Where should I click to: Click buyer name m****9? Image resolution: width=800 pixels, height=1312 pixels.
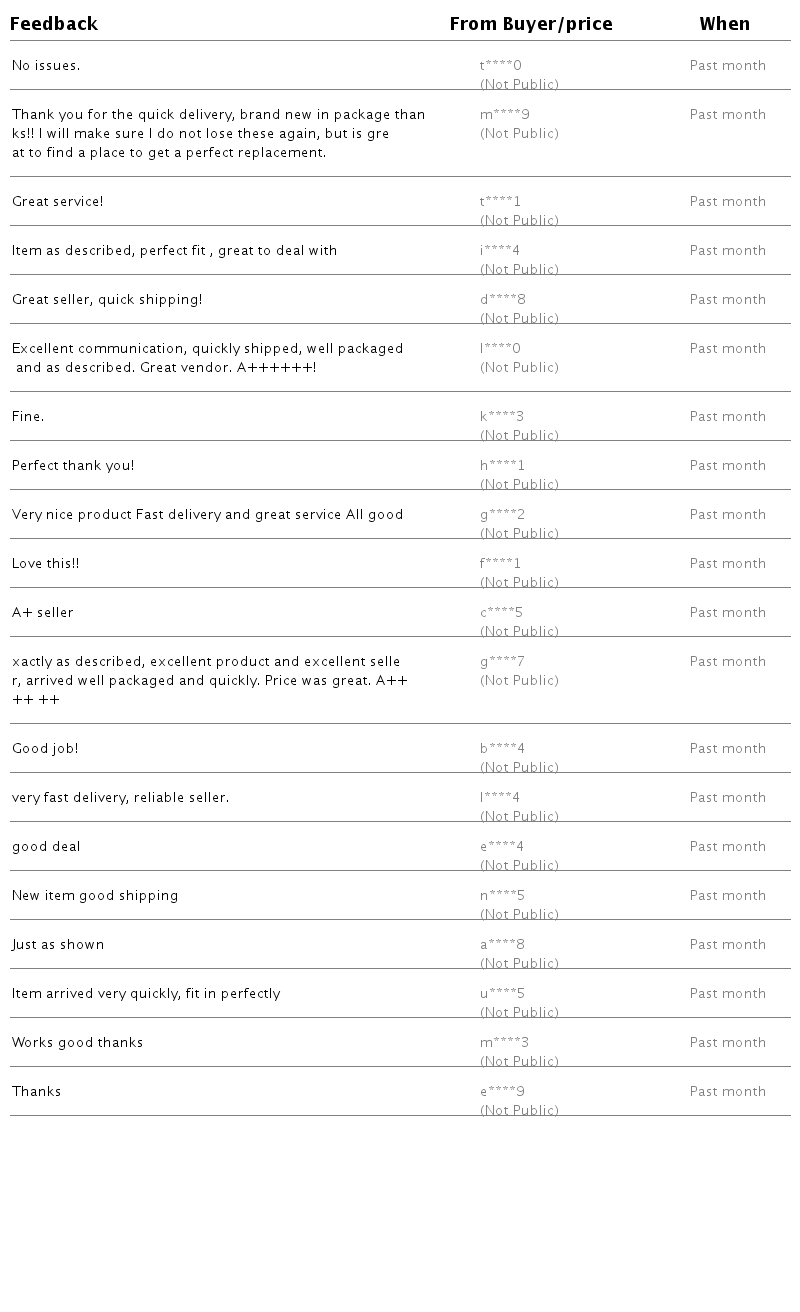[x=505, y=115]
